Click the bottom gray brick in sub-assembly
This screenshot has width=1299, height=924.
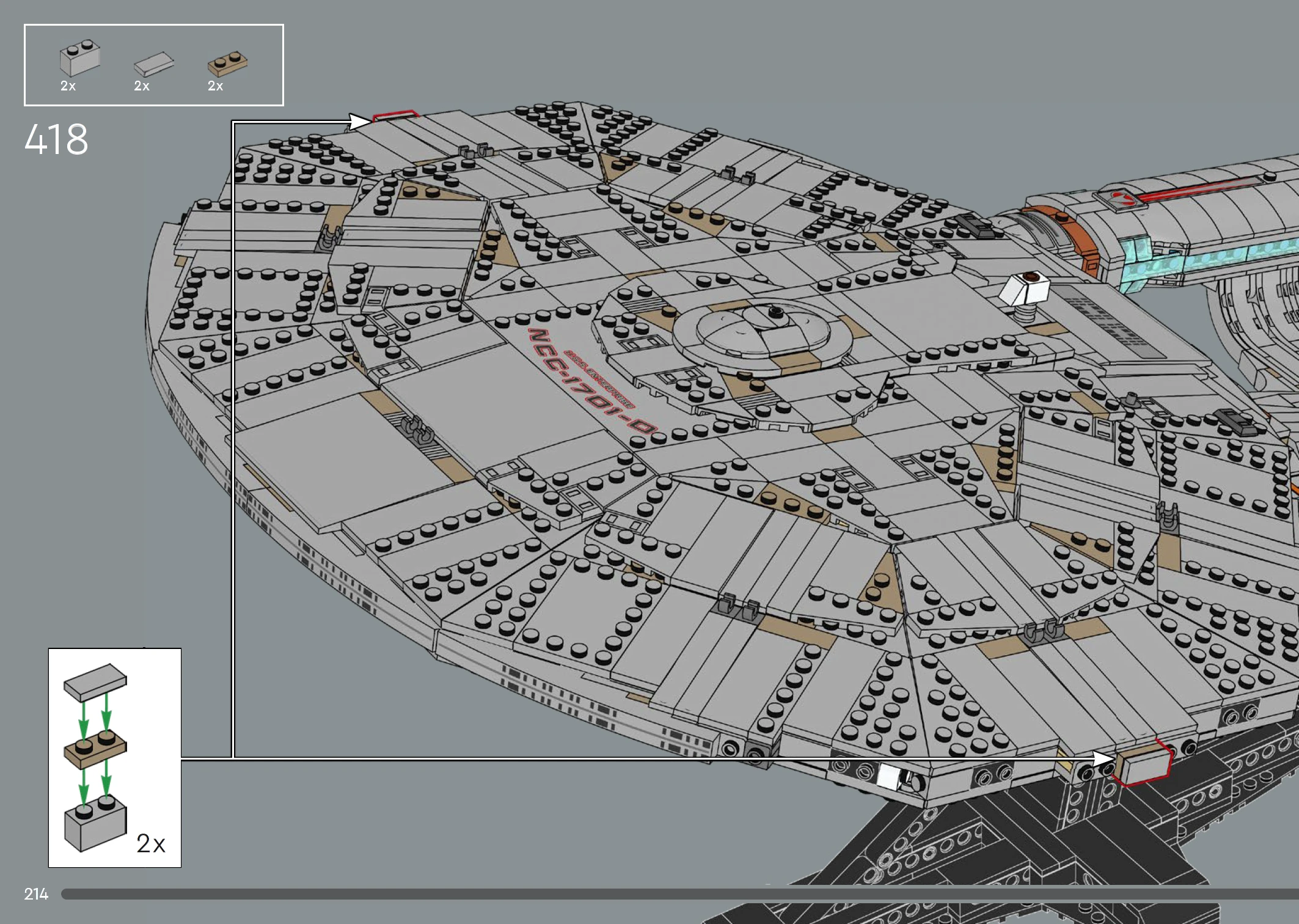pos(95,825)
